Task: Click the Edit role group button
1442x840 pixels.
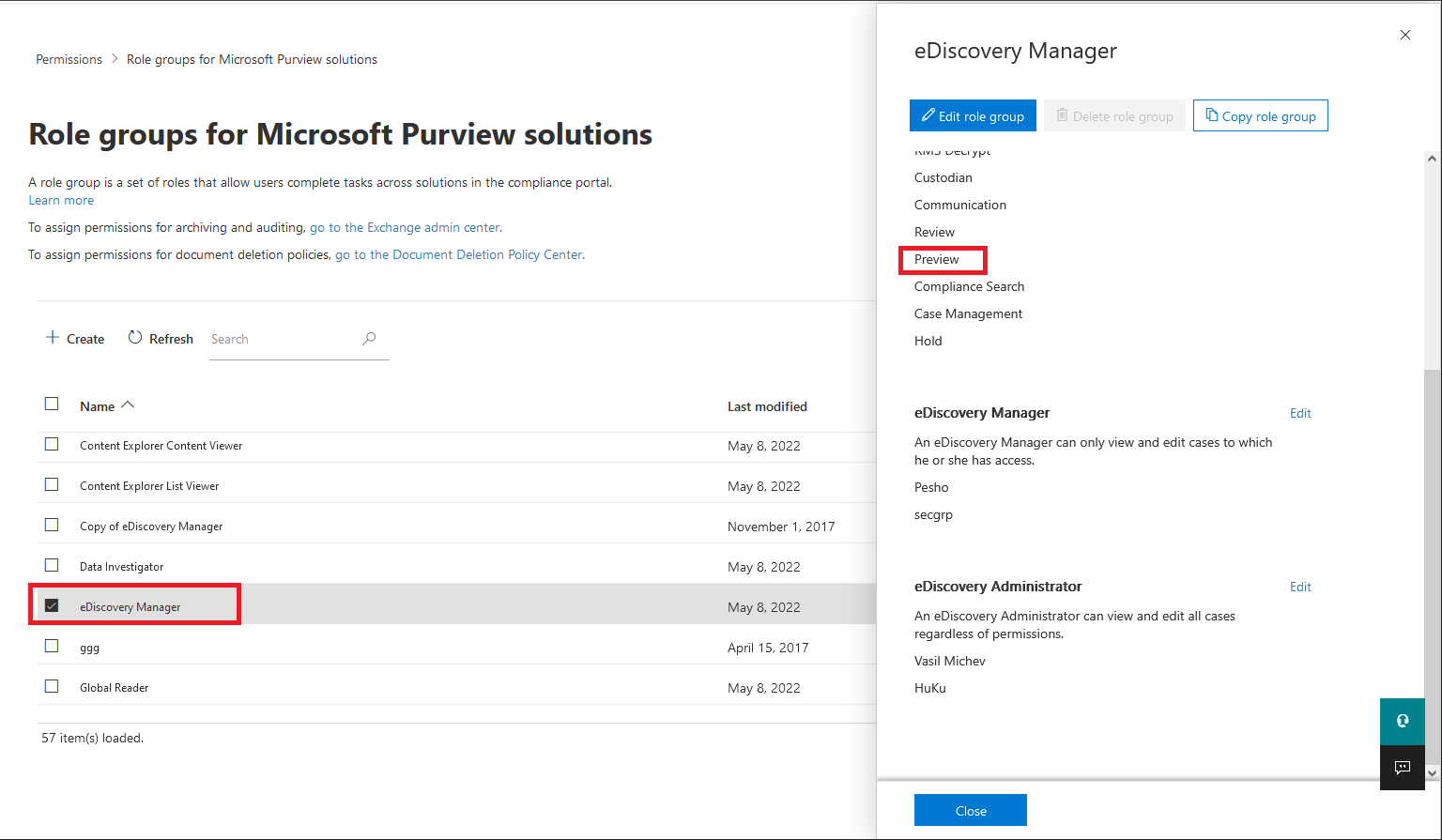Action: (973, 115)
